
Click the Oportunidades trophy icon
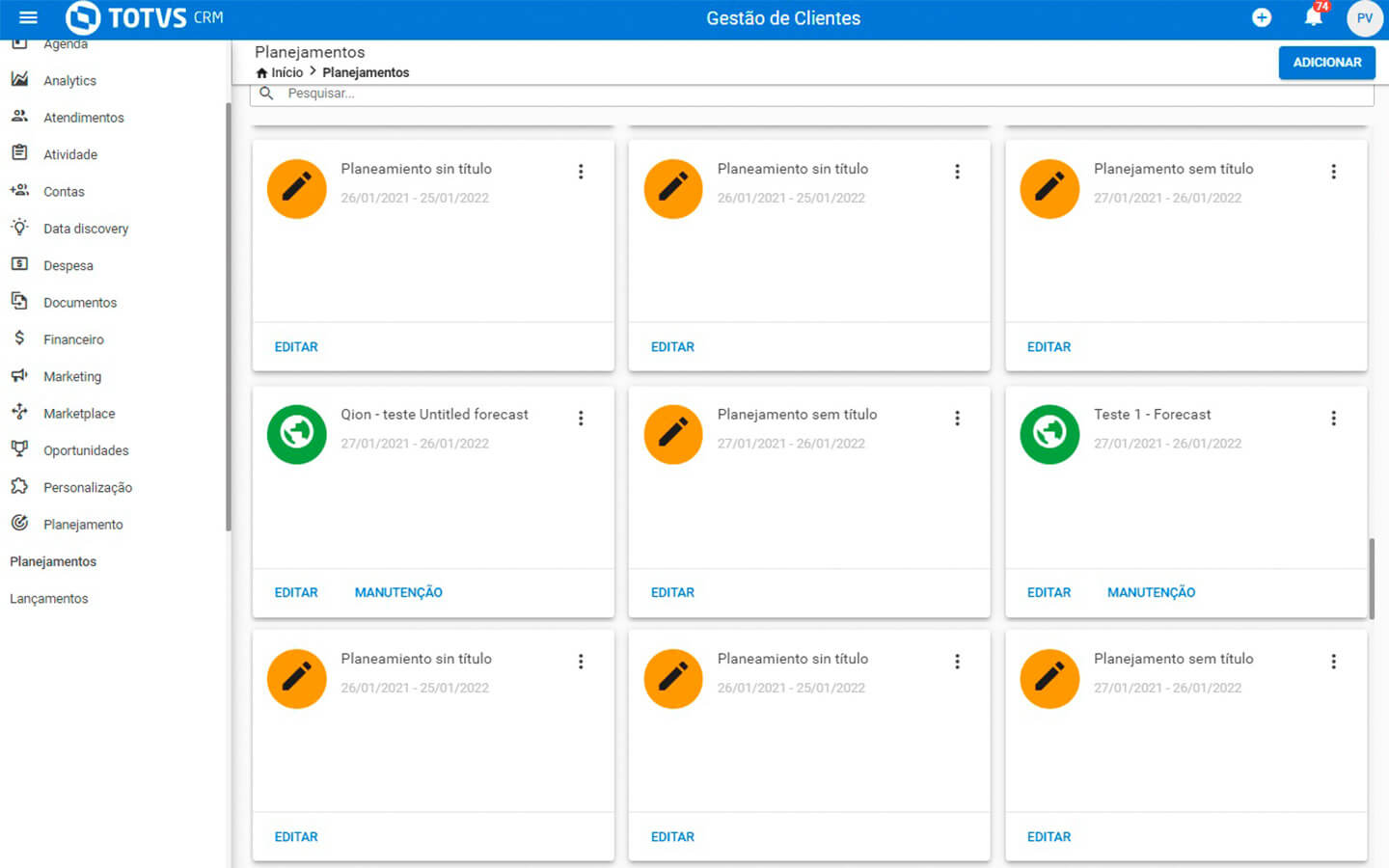[19, 449]
